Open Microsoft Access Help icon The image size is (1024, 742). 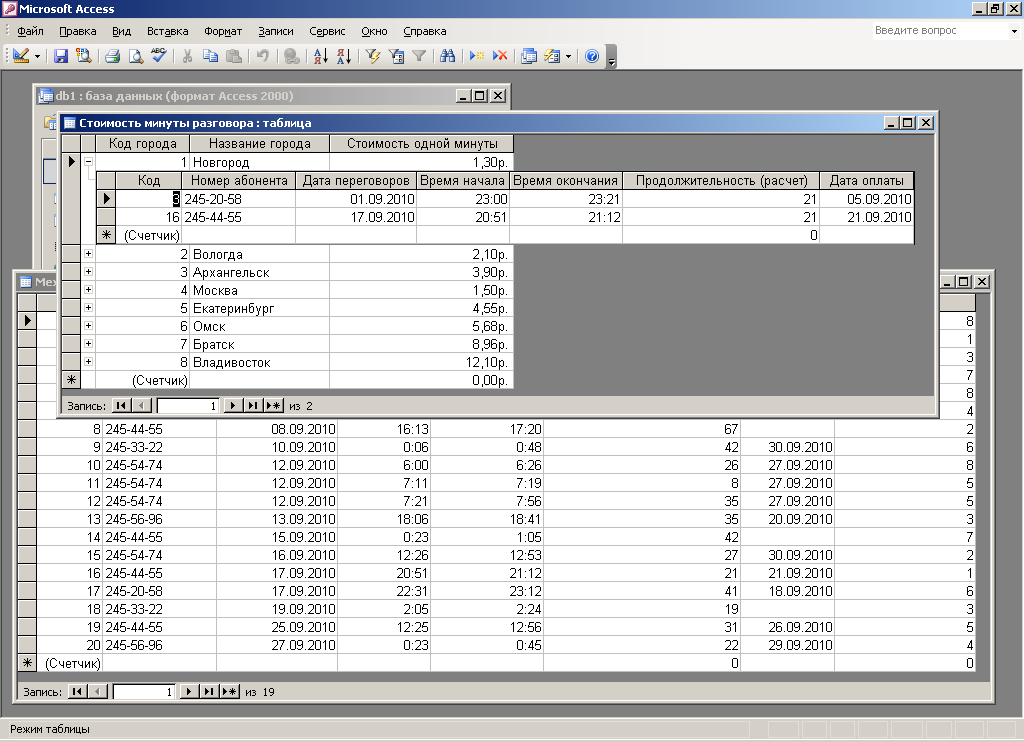click(x=592, y=56)
